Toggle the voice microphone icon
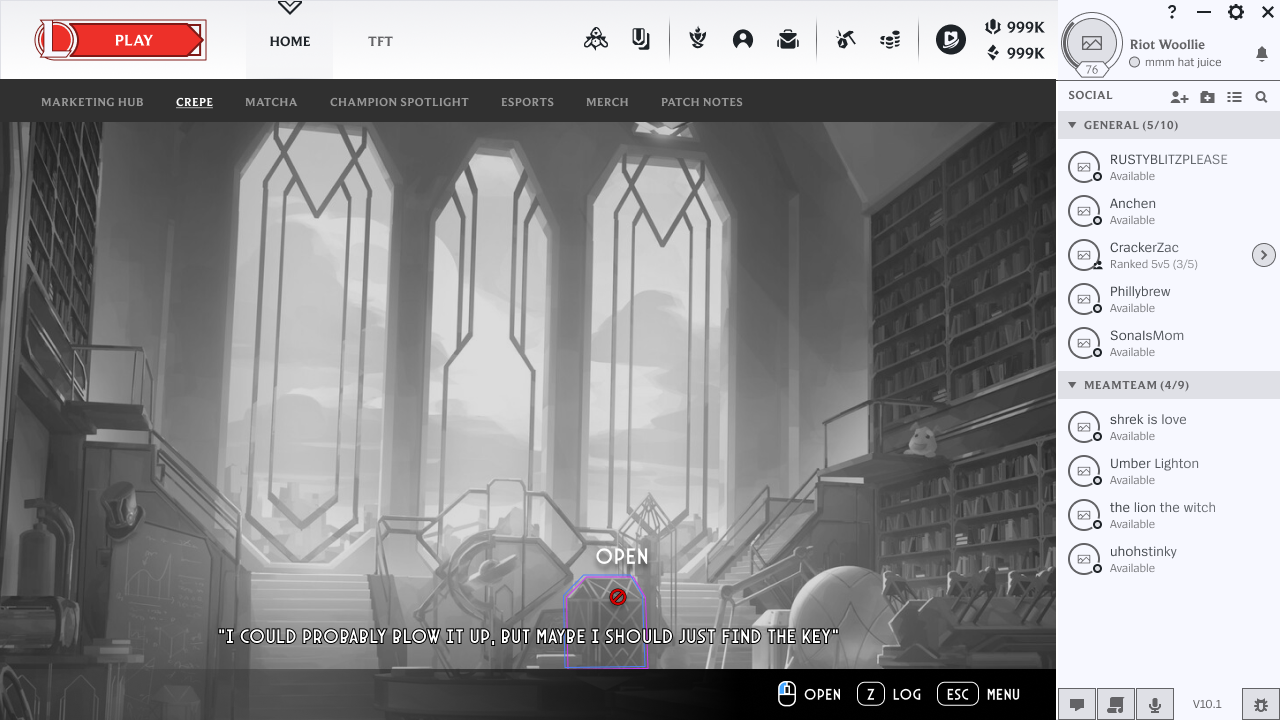The height and width of the screenshot is (720, 1280). 1155,704
